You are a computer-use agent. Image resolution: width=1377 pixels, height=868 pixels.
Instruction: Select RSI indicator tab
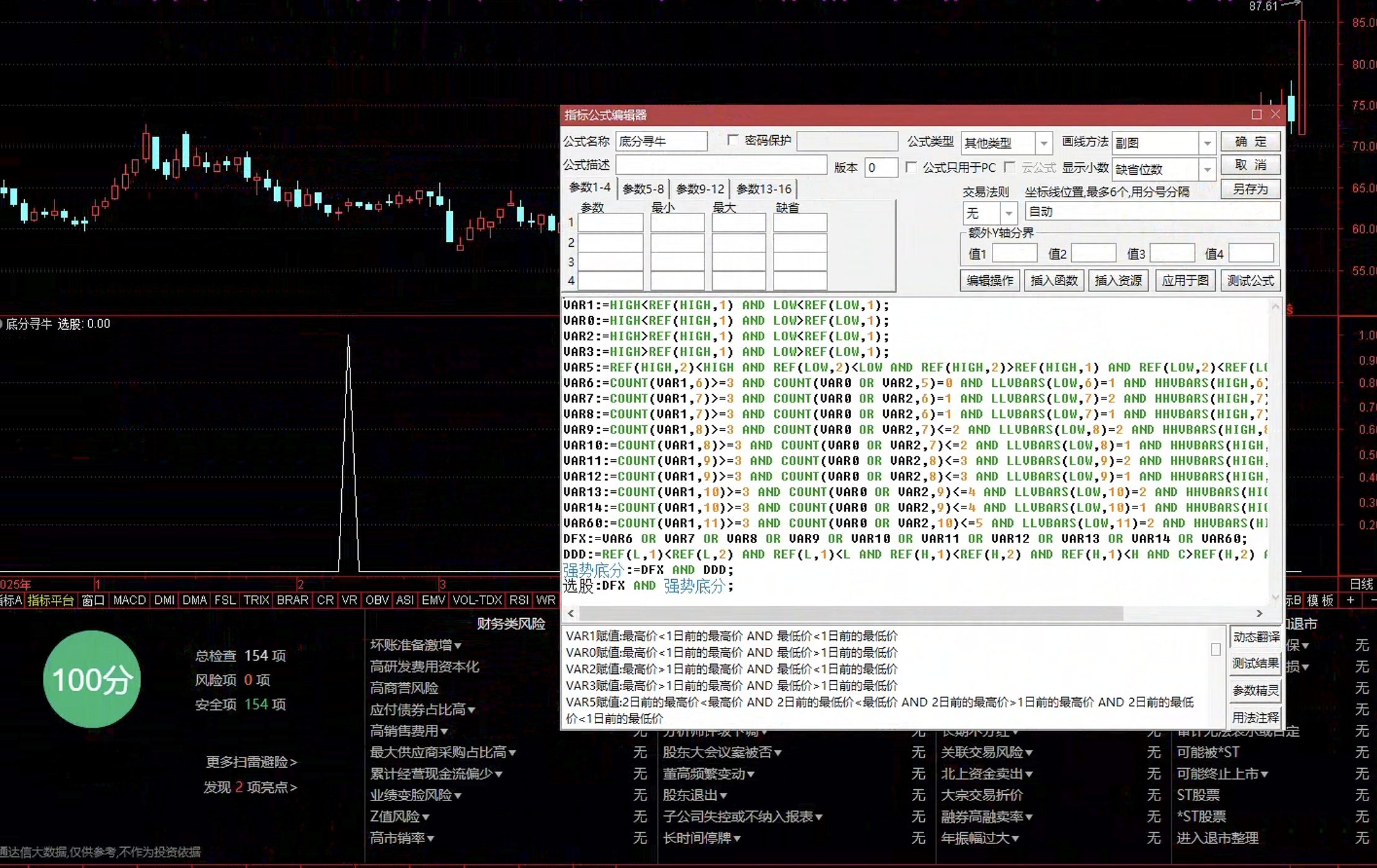[519, 600]
